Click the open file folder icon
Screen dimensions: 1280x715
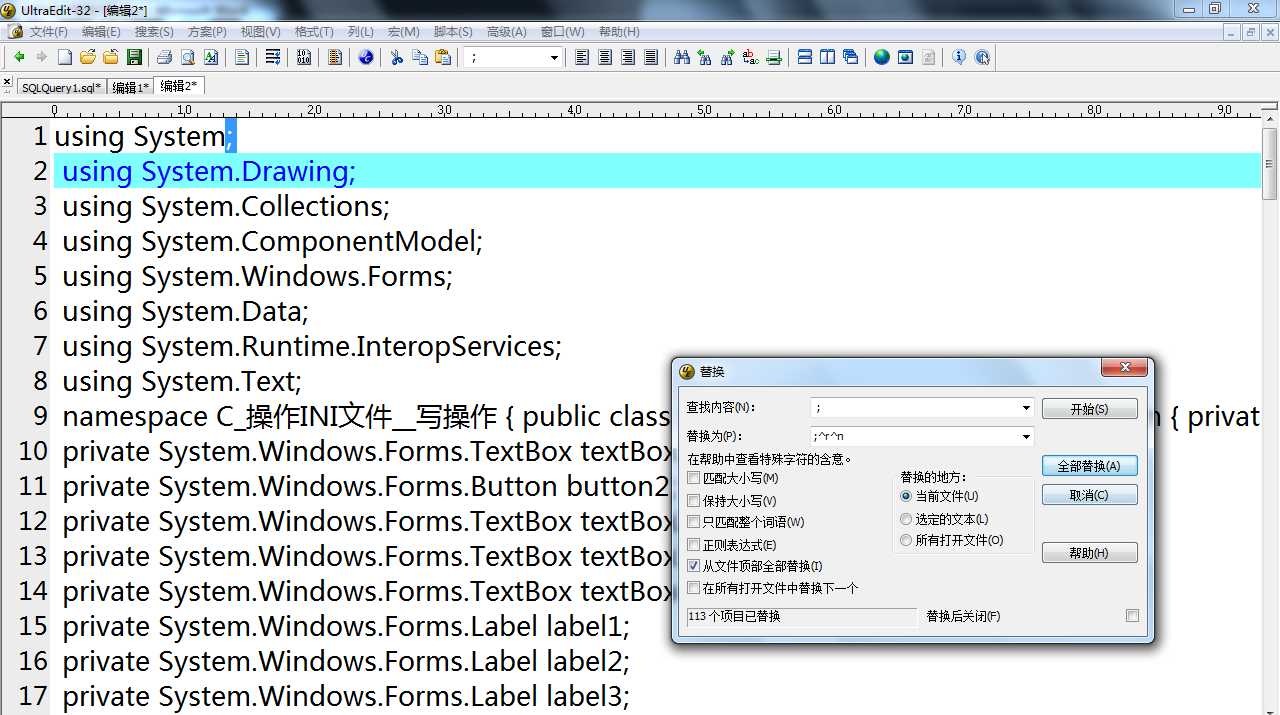click(88, 57)
